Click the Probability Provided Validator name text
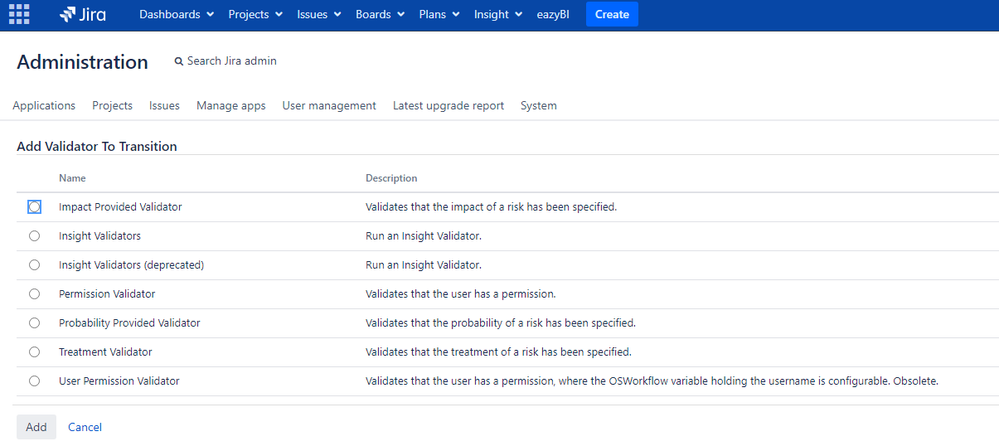Screen dimensions: 999x446 (x=129, y=323)
